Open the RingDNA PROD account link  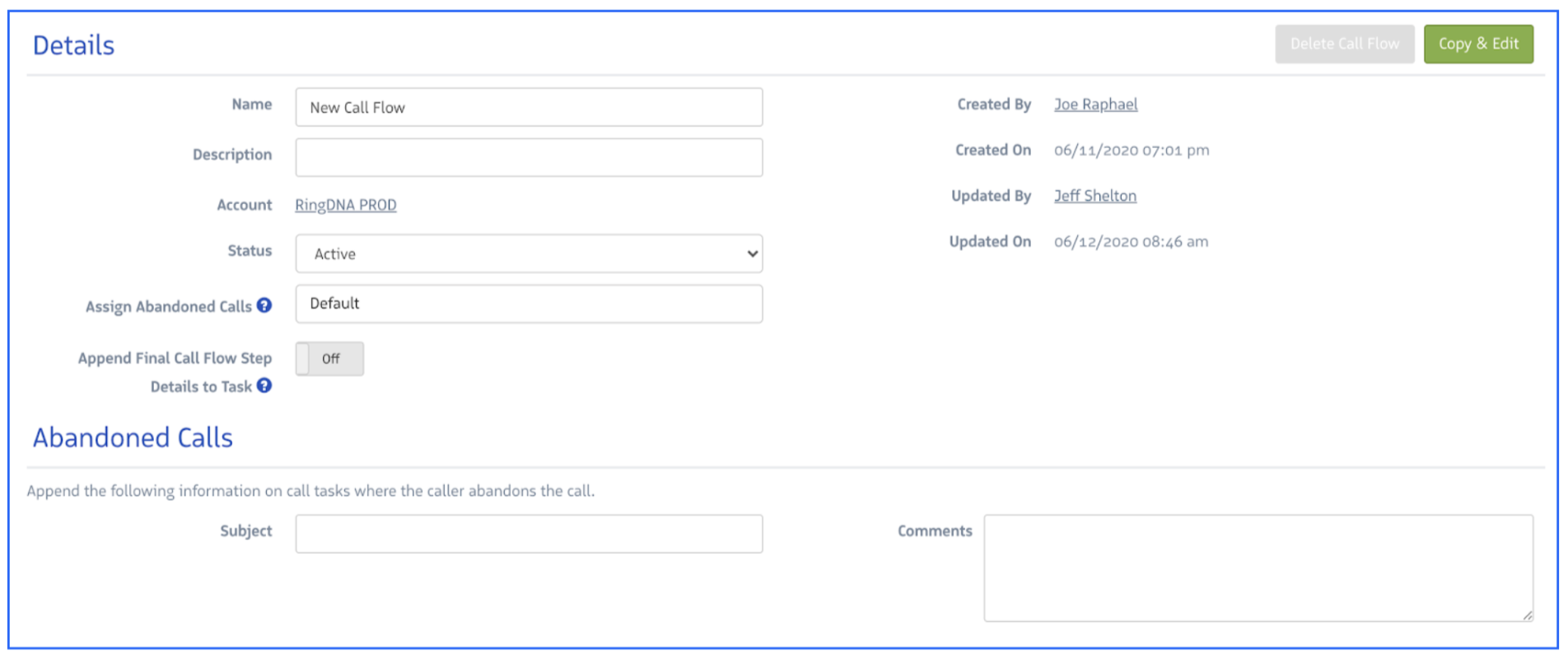(x=346, y=205)
